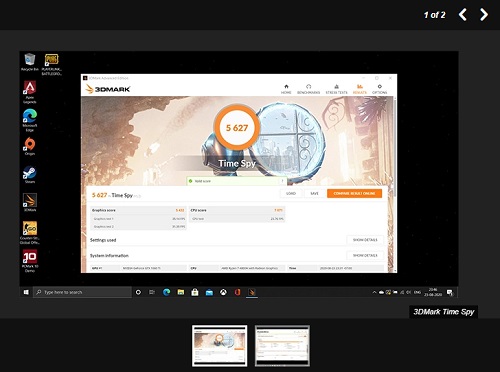Open the Stress Tests section
500x372 pixels.
(x=336, y=89)
